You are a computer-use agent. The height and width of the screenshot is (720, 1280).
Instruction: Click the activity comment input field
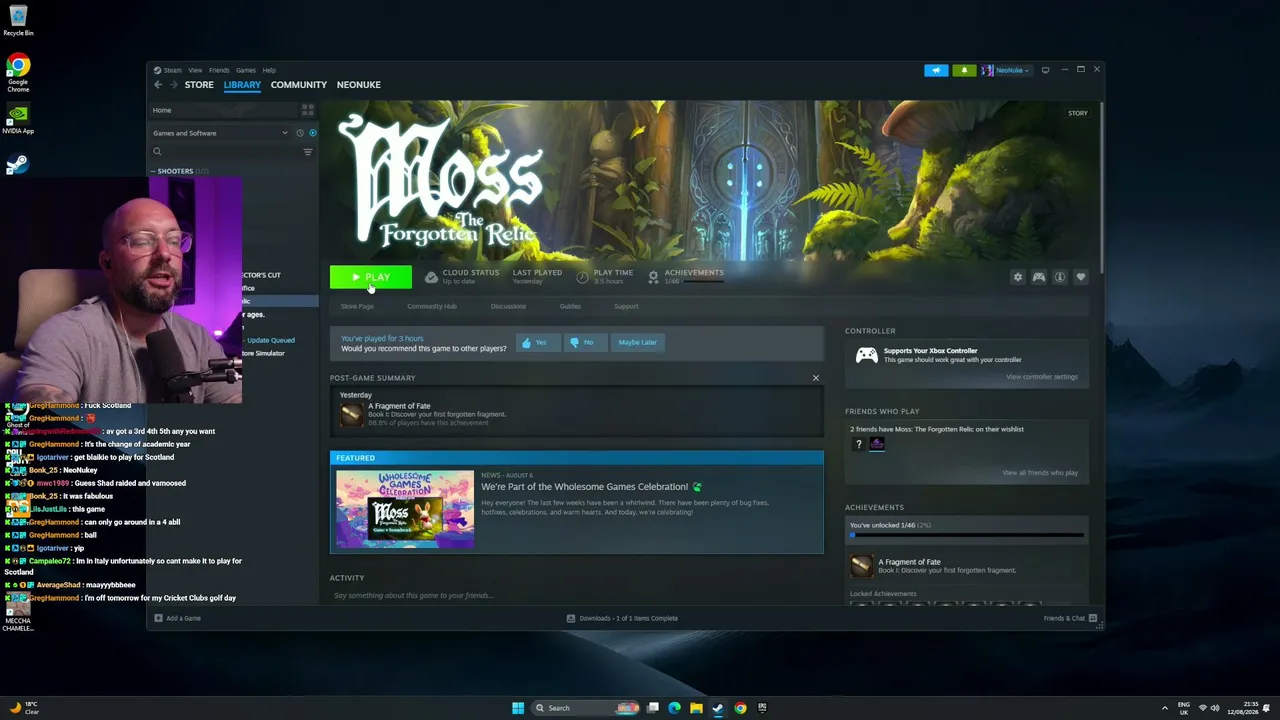coord(577,595)
